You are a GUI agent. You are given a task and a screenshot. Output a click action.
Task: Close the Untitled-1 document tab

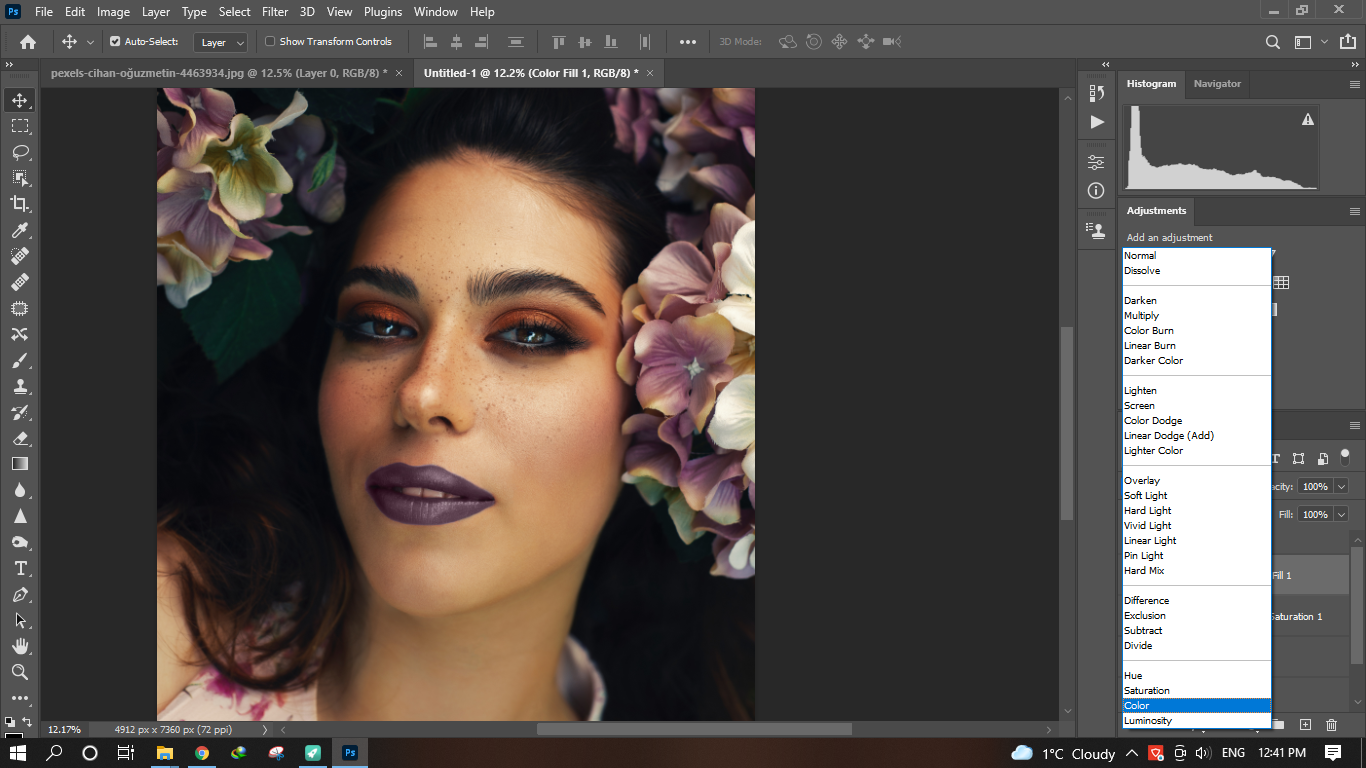[x=650, y=73]
